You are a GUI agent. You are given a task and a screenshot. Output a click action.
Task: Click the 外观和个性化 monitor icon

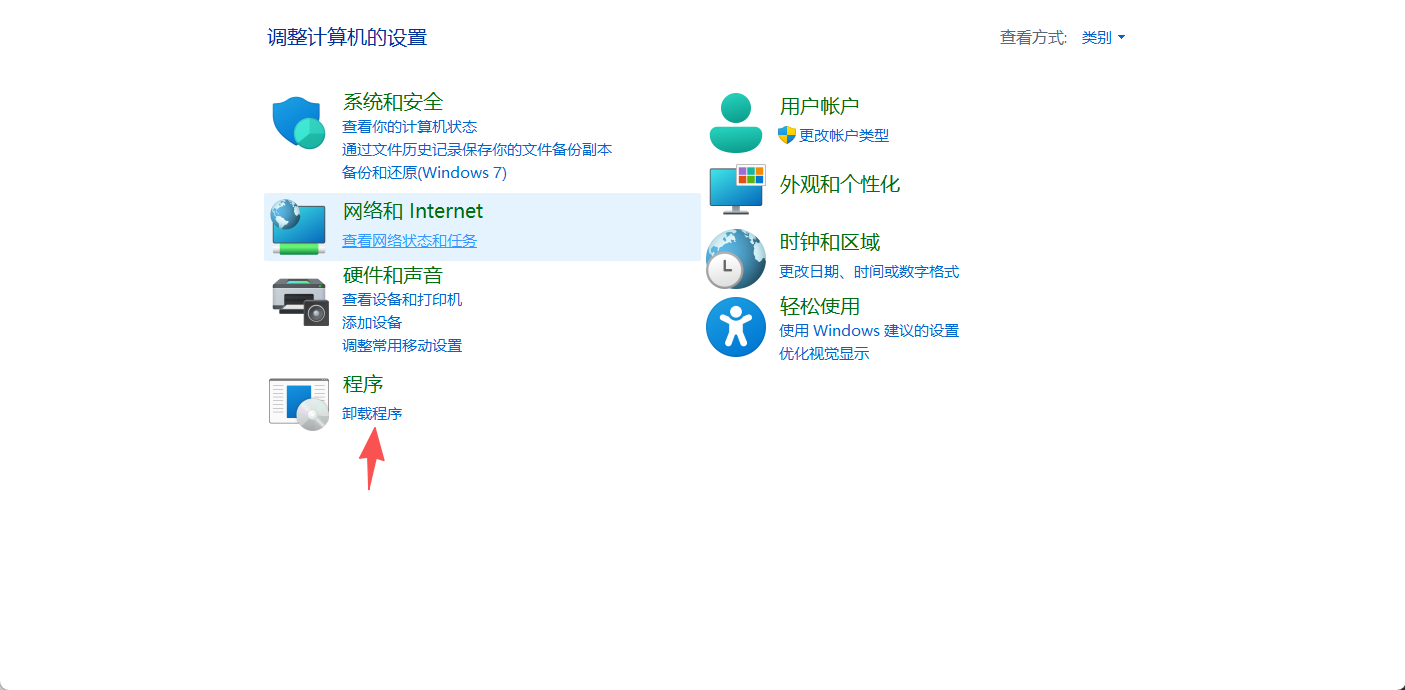click(x=737, y=190)
